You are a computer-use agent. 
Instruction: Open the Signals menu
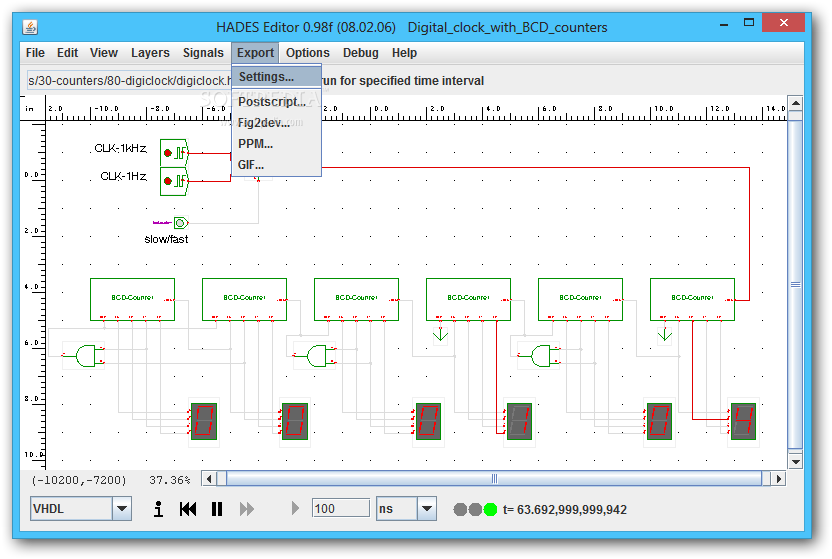203,53
